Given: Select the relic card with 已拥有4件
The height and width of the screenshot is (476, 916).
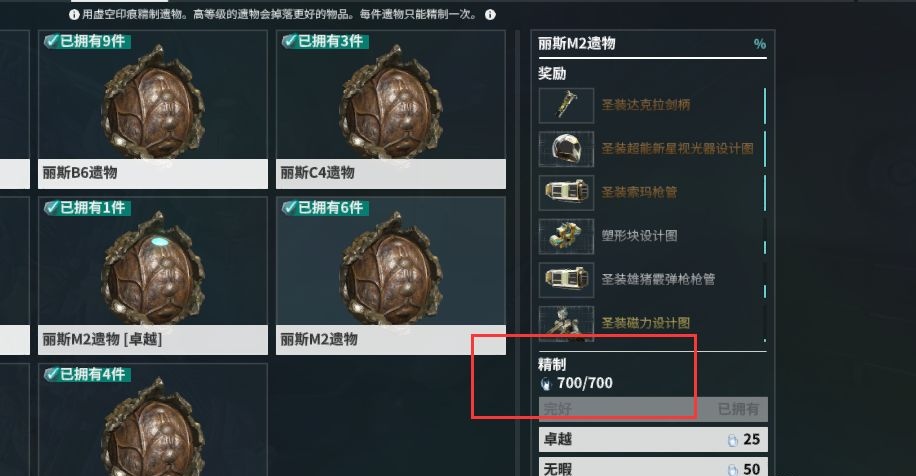Looking at the screenshot, I should [x=153, y=419].
